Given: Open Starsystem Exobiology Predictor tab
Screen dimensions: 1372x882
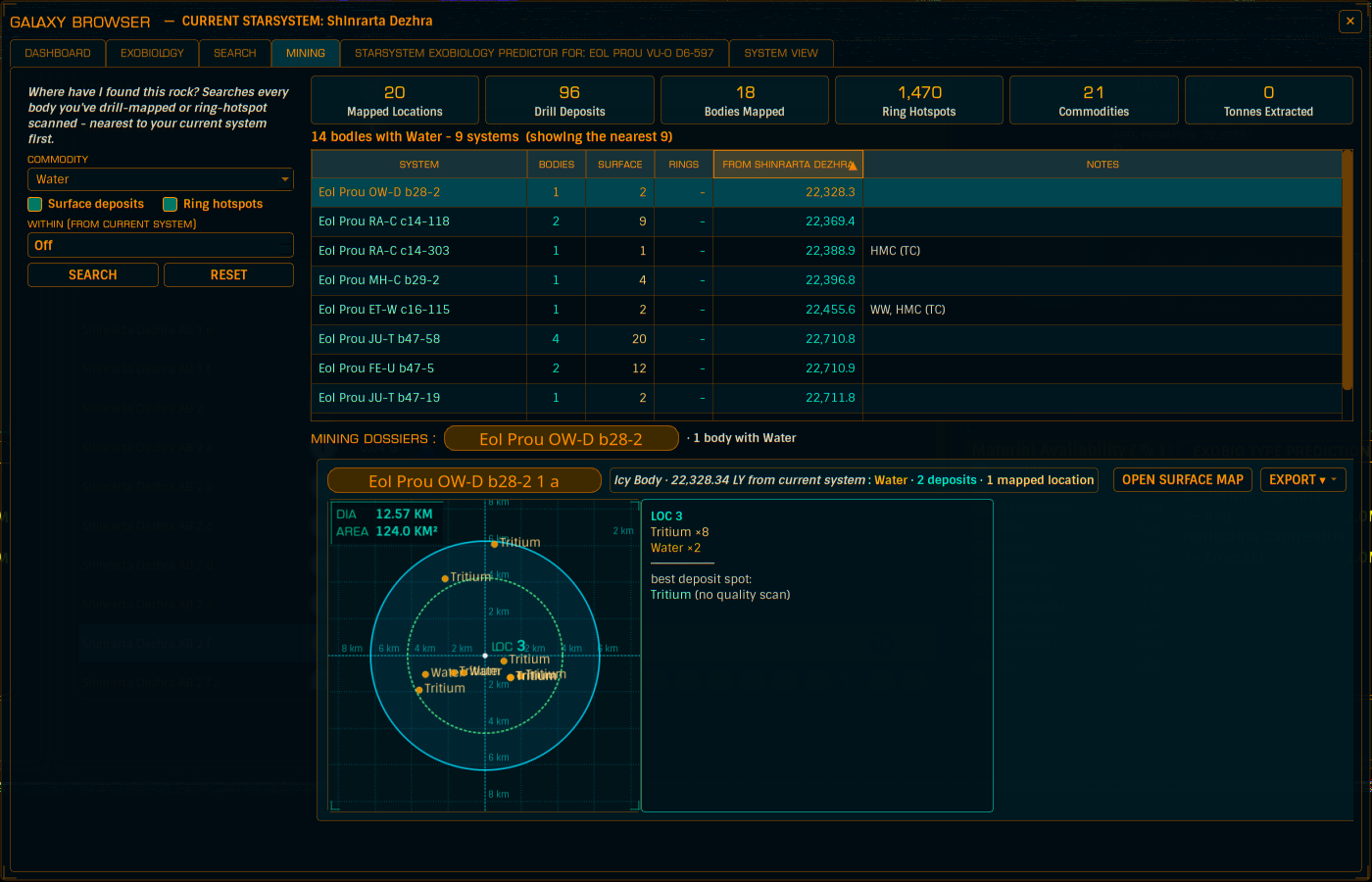Looking at the screenshot, I should [534, 53].
